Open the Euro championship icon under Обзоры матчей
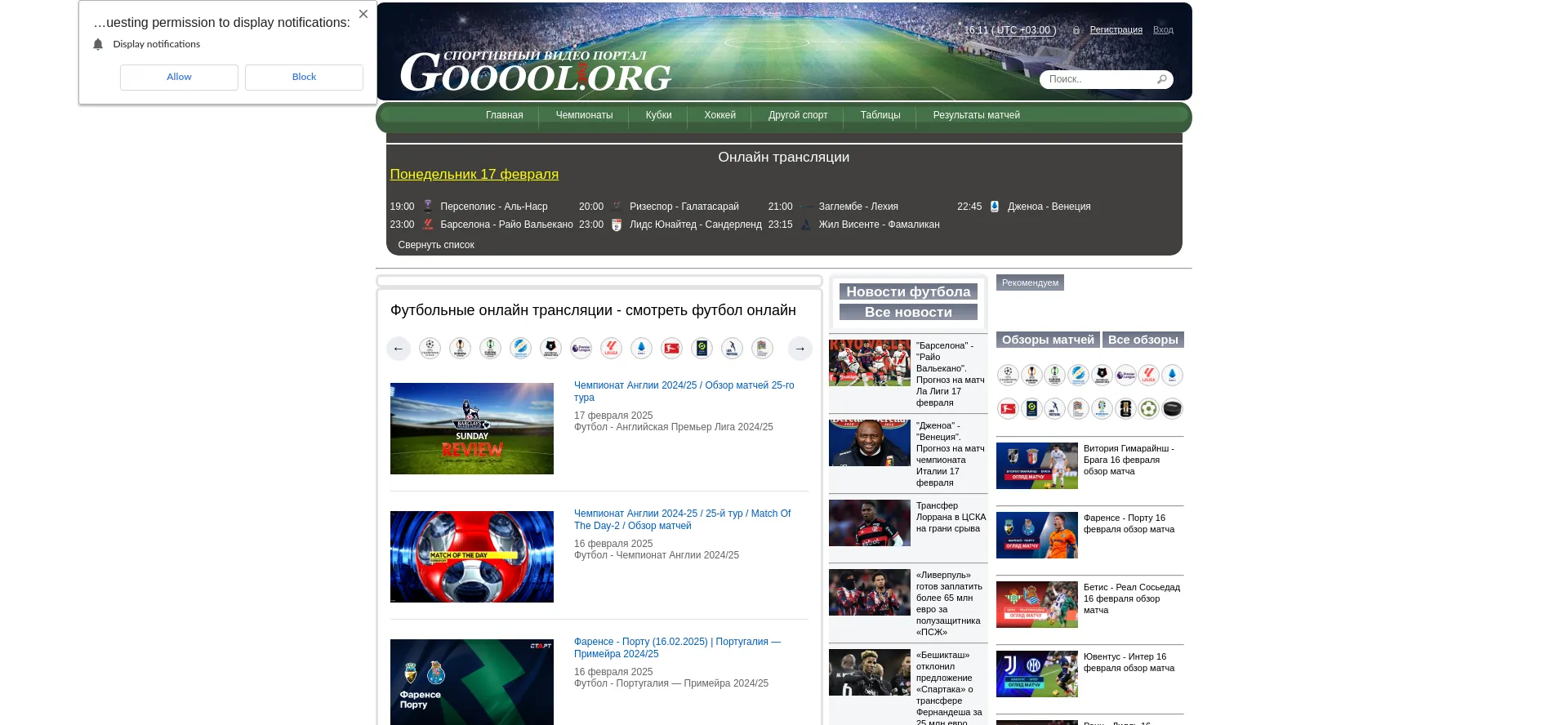This screenshot has width=1568, height=725. coord(1102,408)
